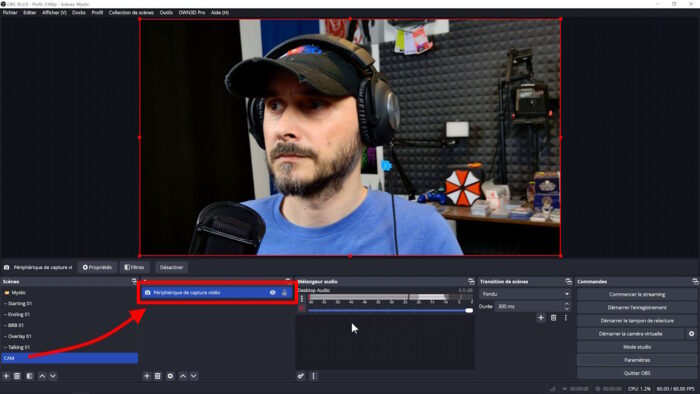Open the Aide (H) menu
This screenshot has width=700, height=394.
pos(220,12)
